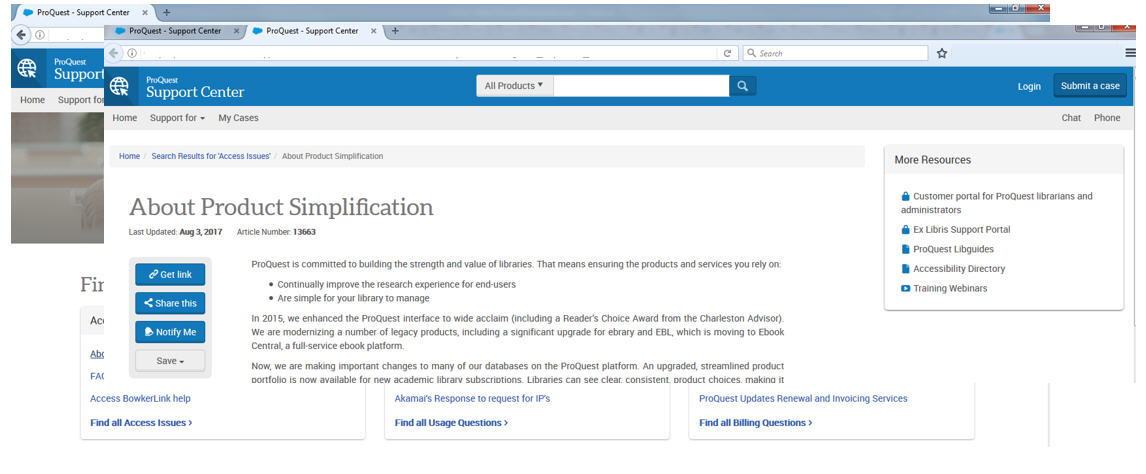Open the All Products dropdown
The height and width of the screenshot is (474, 1146).
(x=515, y=85)
